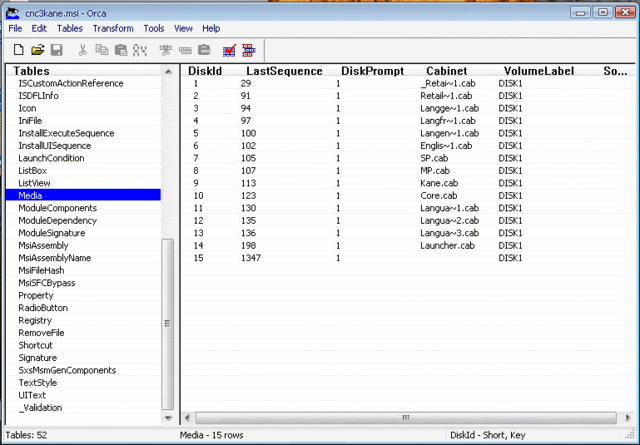640x445 pixels.
Task: Click the Import Tables toolbar icon
Action: point(204,50)
